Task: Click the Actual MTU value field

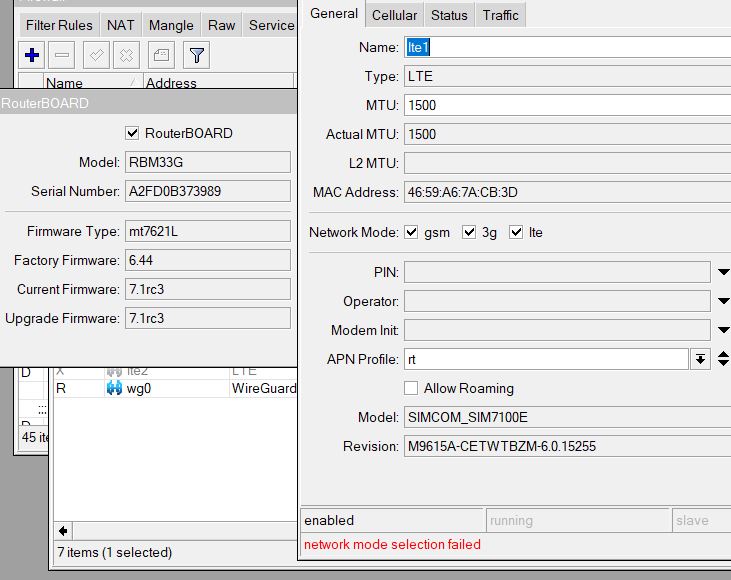Action: [x=567, y=134]
